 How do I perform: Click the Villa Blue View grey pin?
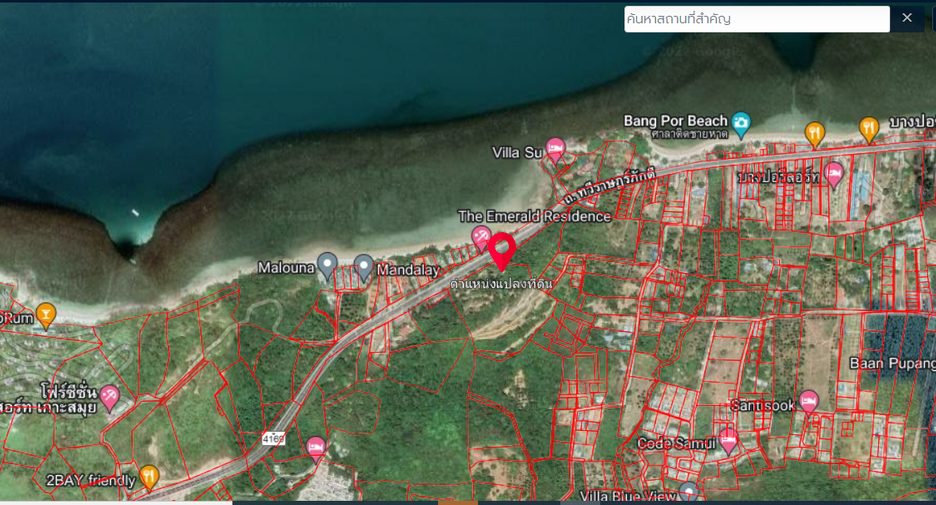[689, 492]
